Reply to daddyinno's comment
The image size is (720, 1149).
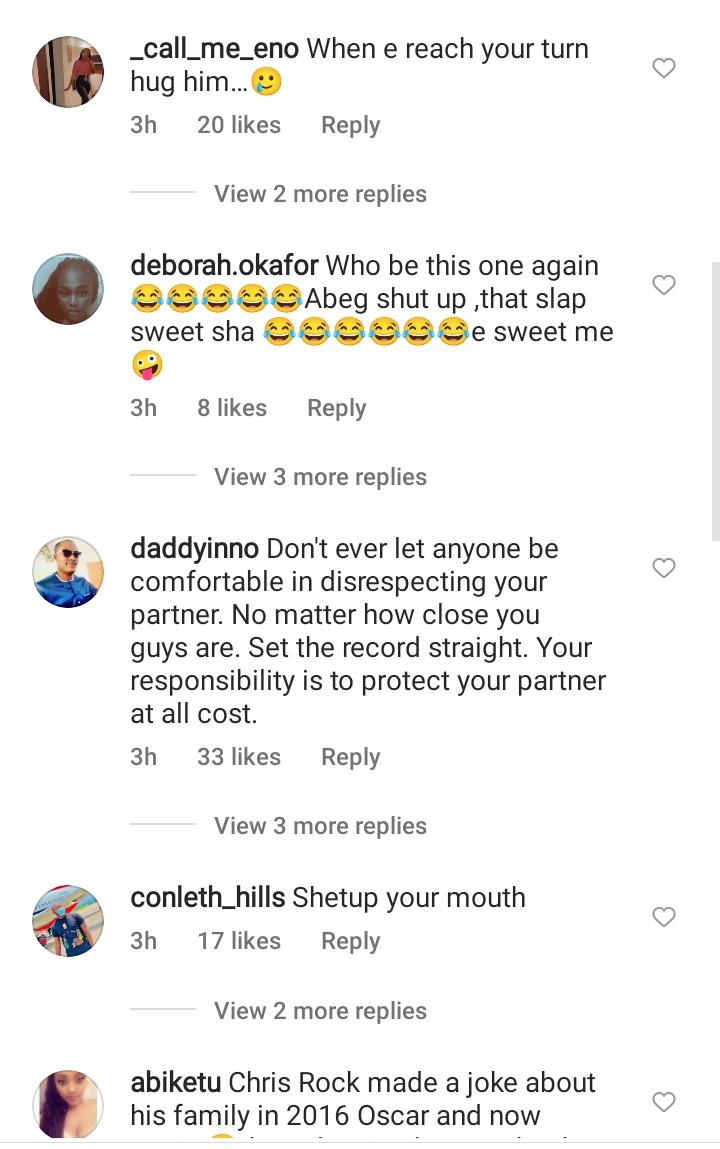click(350, 757)
